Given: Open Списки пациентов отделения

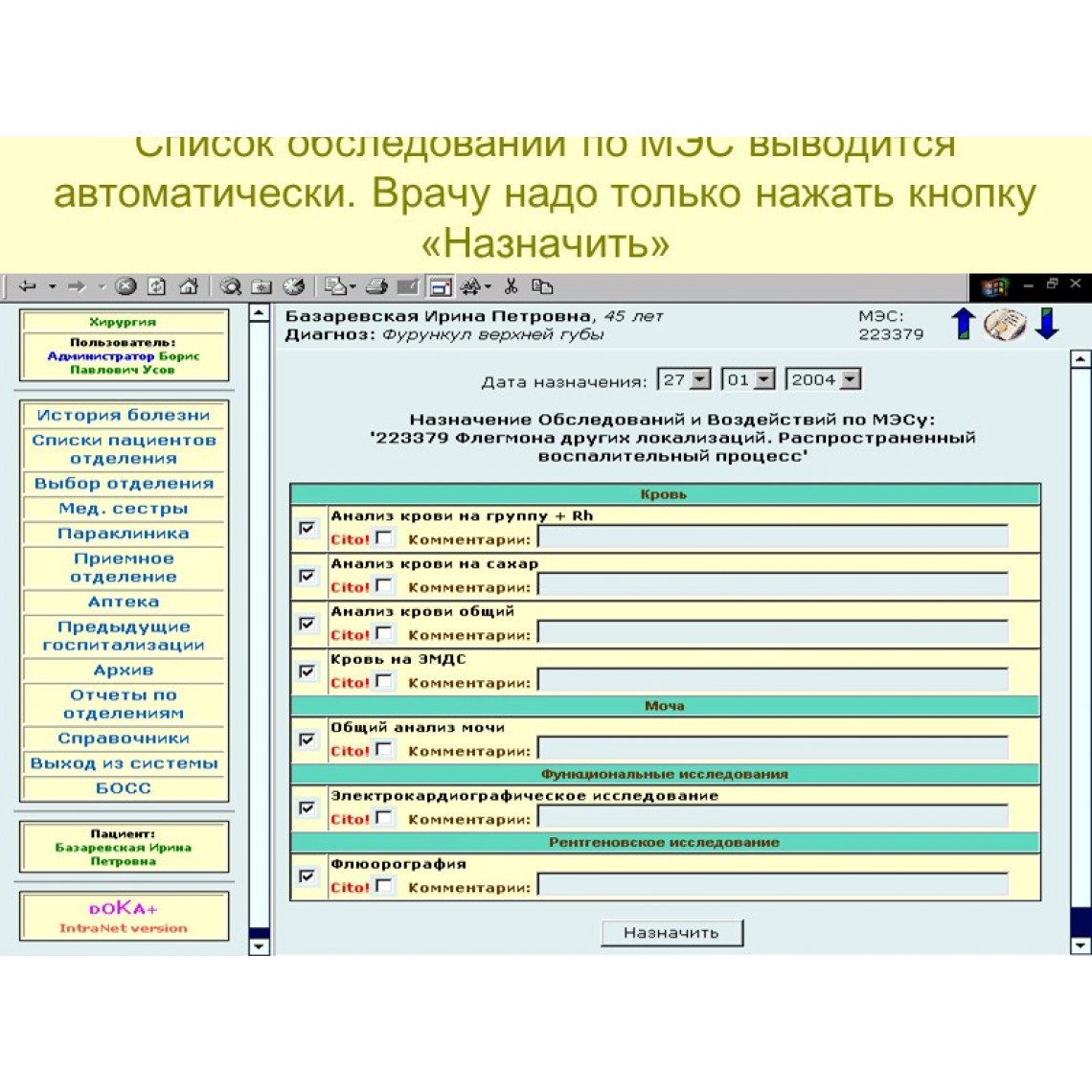Looking at the screenshot, I should coord(124,449).
